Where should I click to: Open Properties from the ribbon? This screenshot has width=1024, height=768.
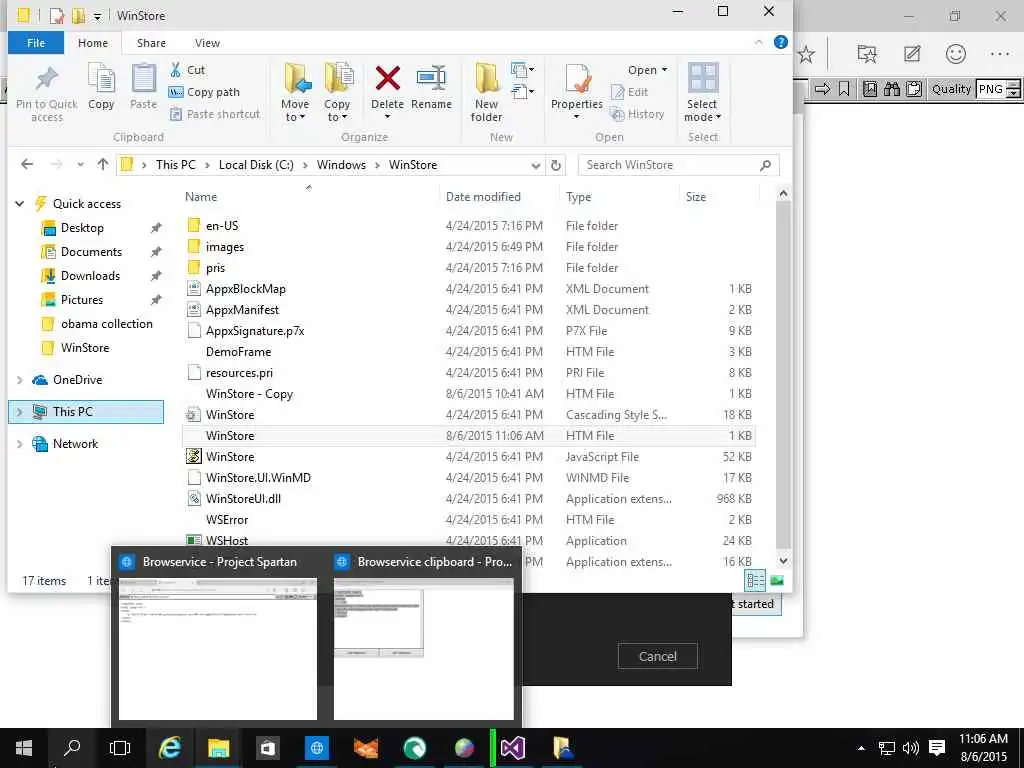[x=577, y=91]
